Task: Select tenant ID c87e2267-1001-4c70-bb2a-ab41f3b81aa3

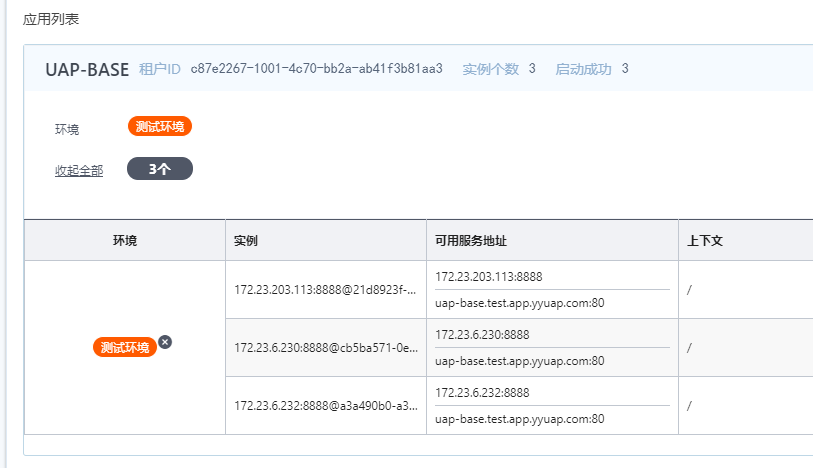Action: coord(317,69)
